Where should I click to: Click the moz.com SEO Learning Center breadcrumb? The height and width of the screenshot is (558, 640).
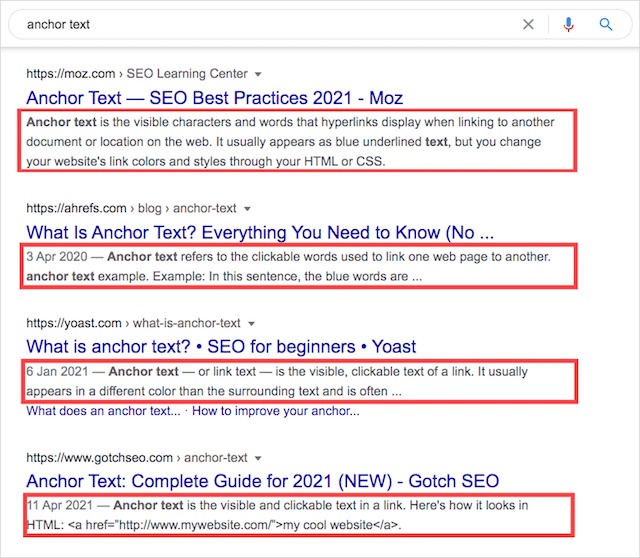[x=136, y=74]
